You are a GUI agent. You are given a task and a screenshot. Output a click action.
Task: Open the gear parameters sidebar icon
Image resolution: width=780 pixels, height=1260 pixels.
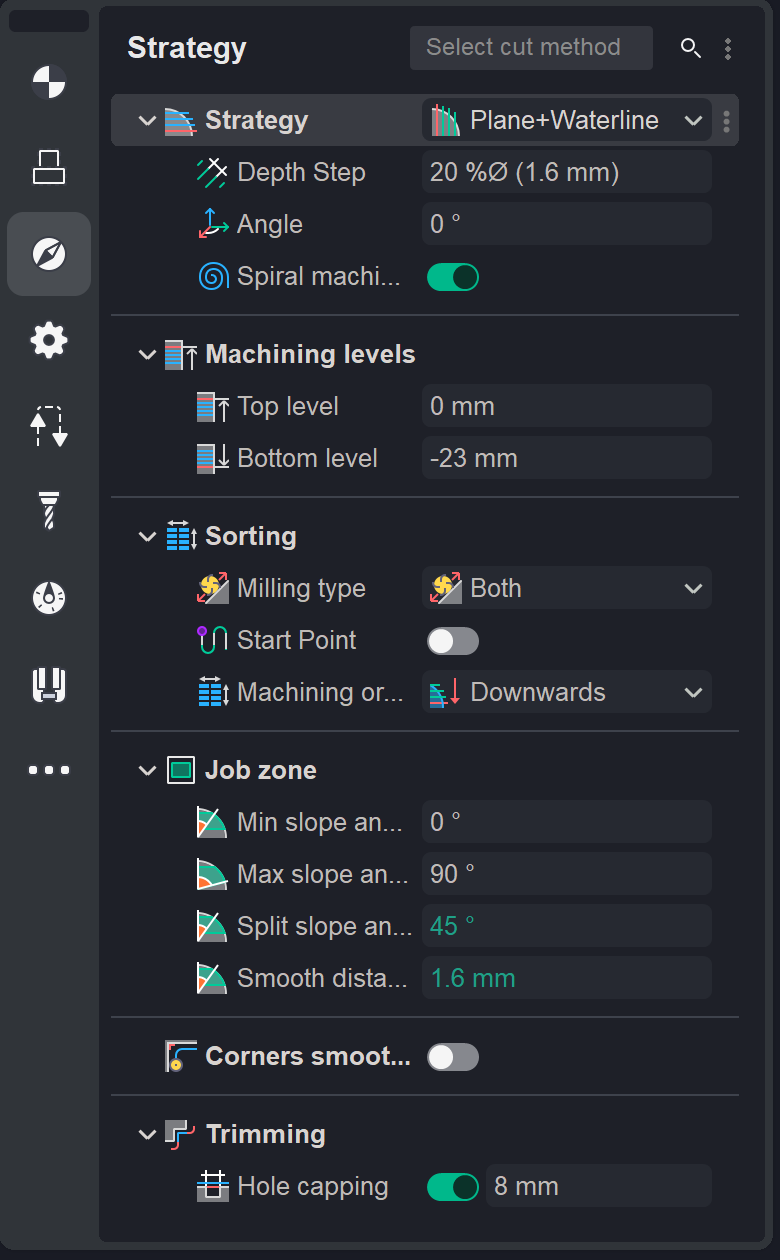[49, 341]
